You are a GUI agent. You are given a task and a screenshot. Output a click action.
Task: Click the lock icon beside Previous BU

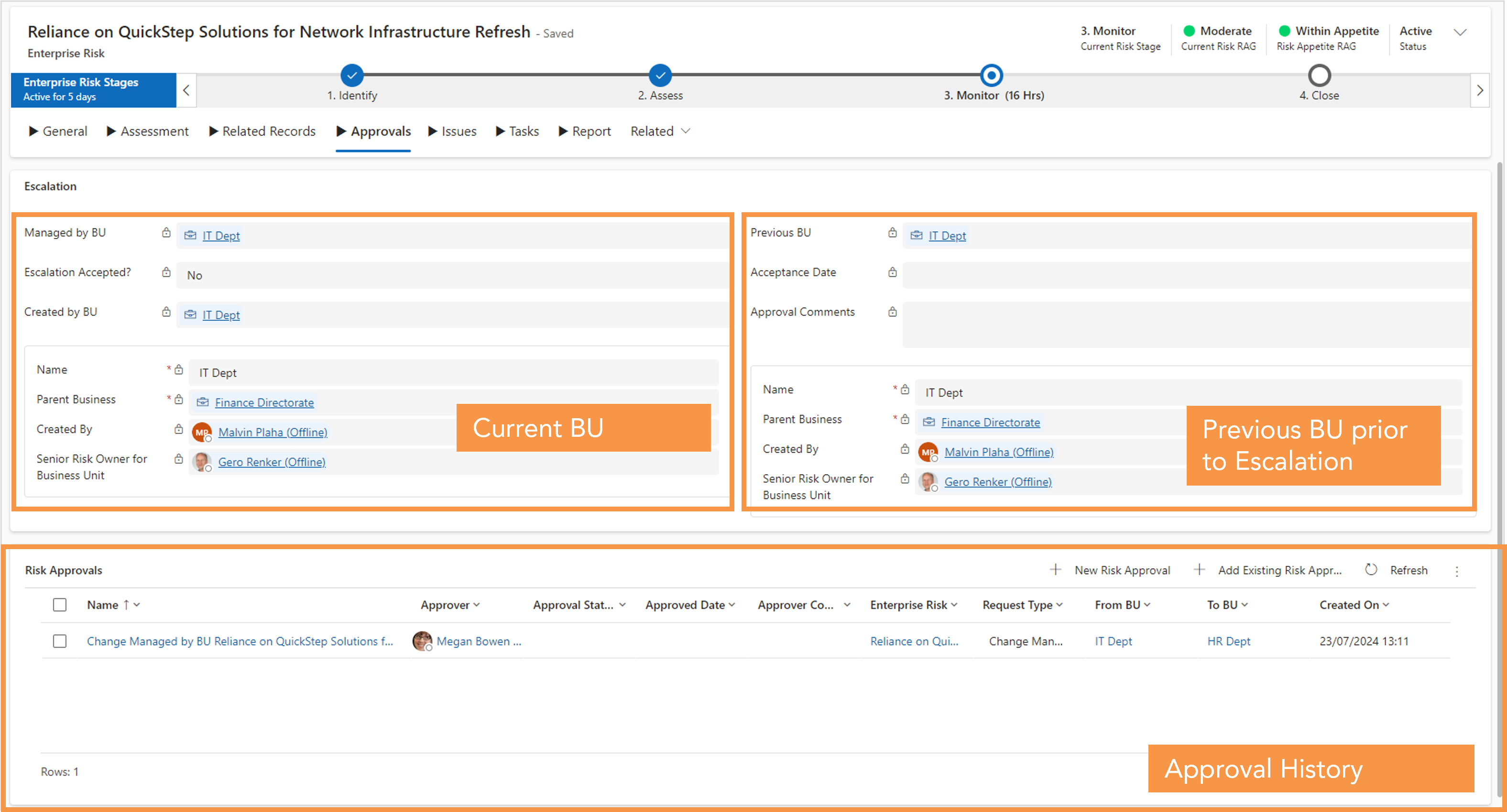[892, 233]
